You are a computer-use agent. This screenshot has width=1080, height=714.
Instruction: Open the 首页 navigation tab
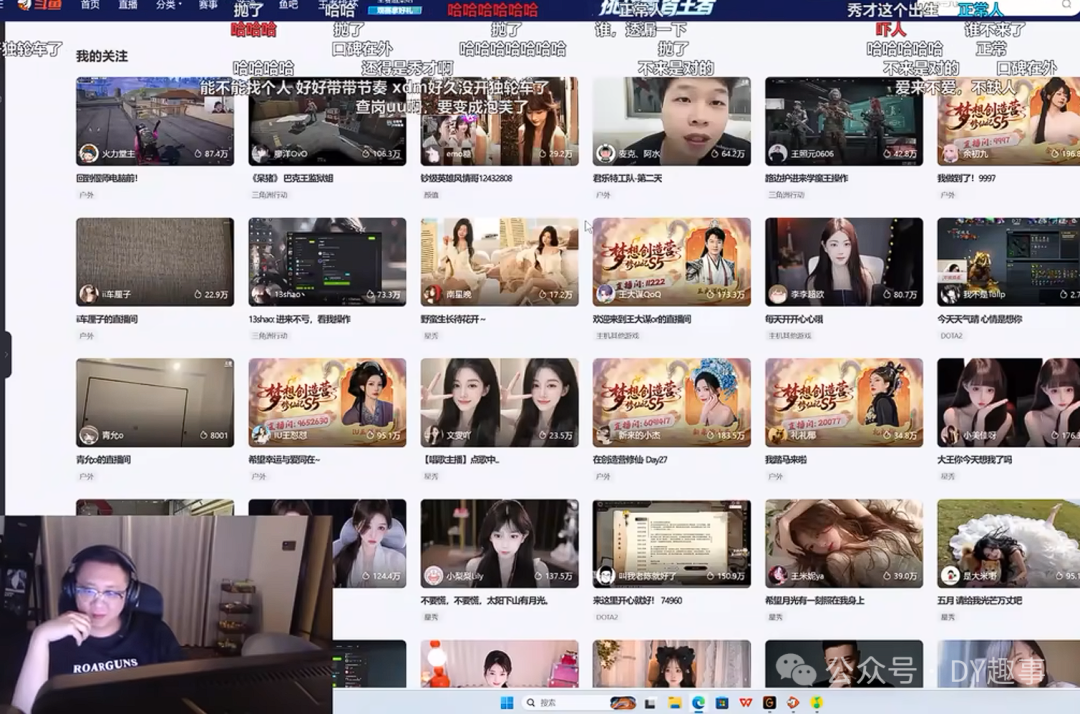tap(90, 5)
